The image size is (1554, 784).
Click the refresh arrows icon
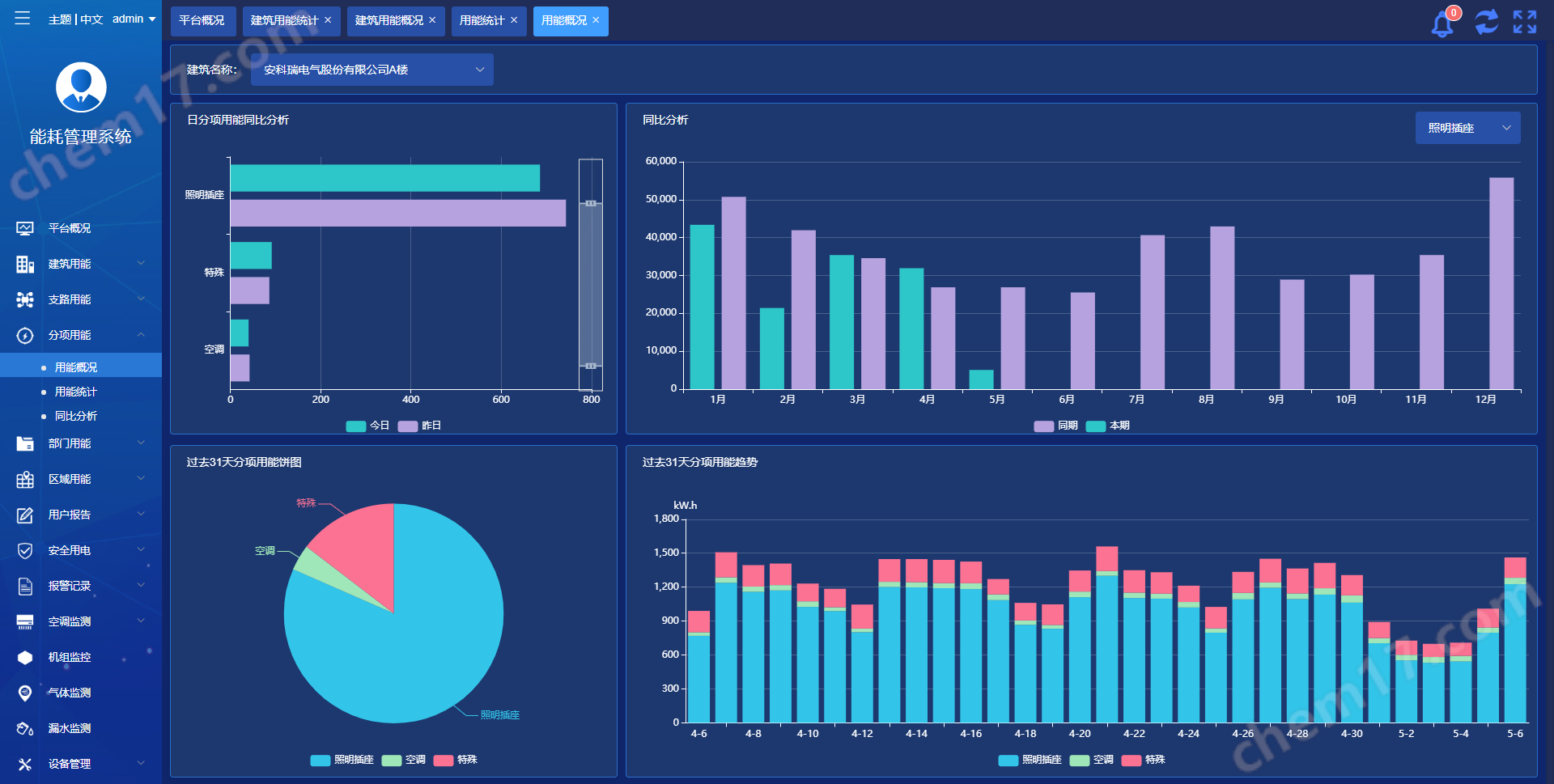coord(1486,22)
